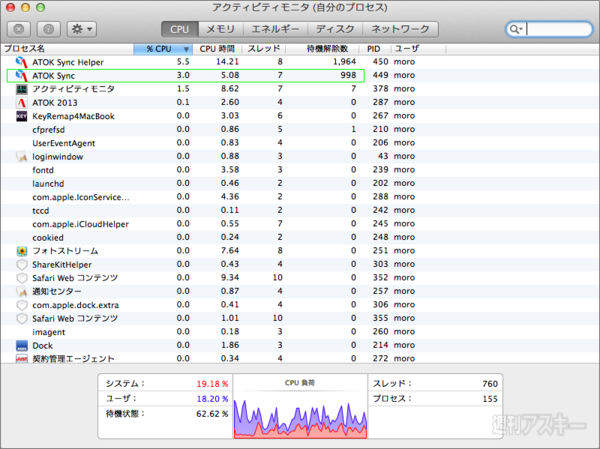Select the cfprefsd process row
Screen dimensions: 600x449
pyautogui.click(x=300, y=129)
